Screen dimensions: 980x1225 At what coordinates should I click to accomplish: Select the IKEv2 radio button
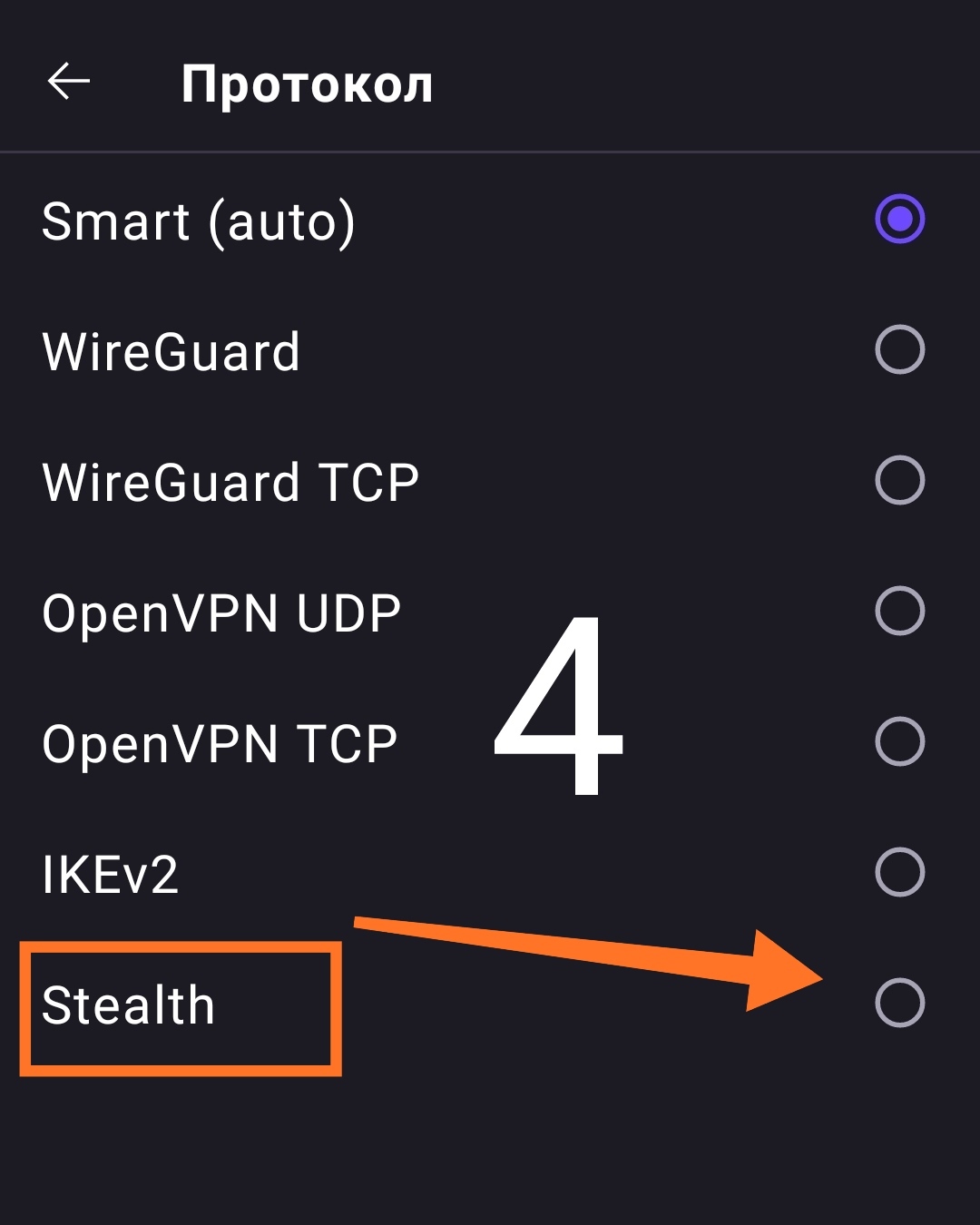tap(899, 872)
